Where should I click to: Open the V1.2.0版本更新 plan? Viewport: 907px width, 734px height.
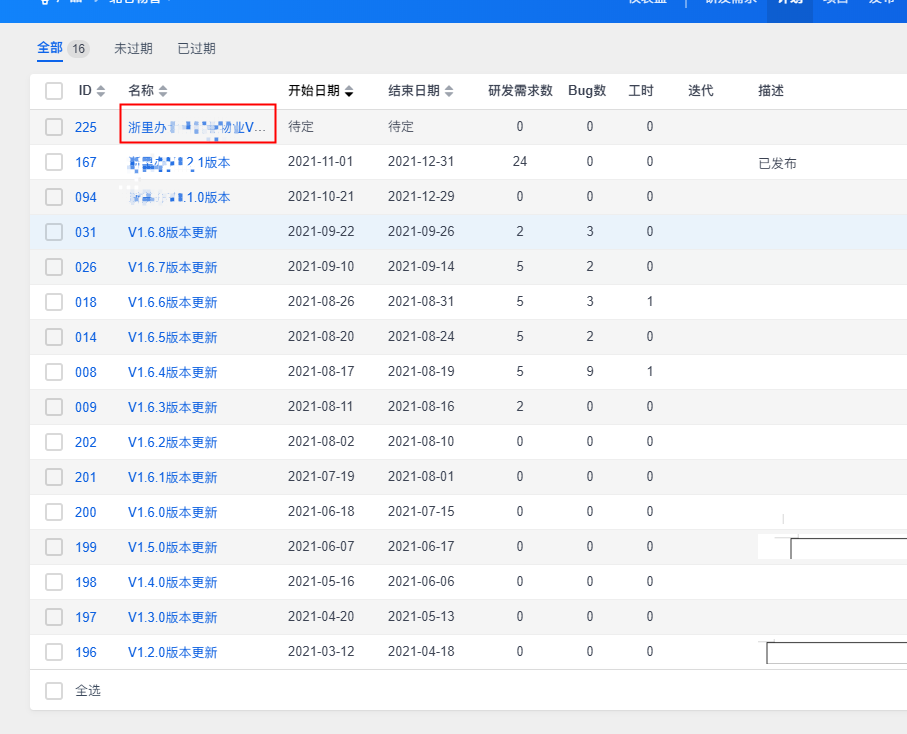coord(172,652)
